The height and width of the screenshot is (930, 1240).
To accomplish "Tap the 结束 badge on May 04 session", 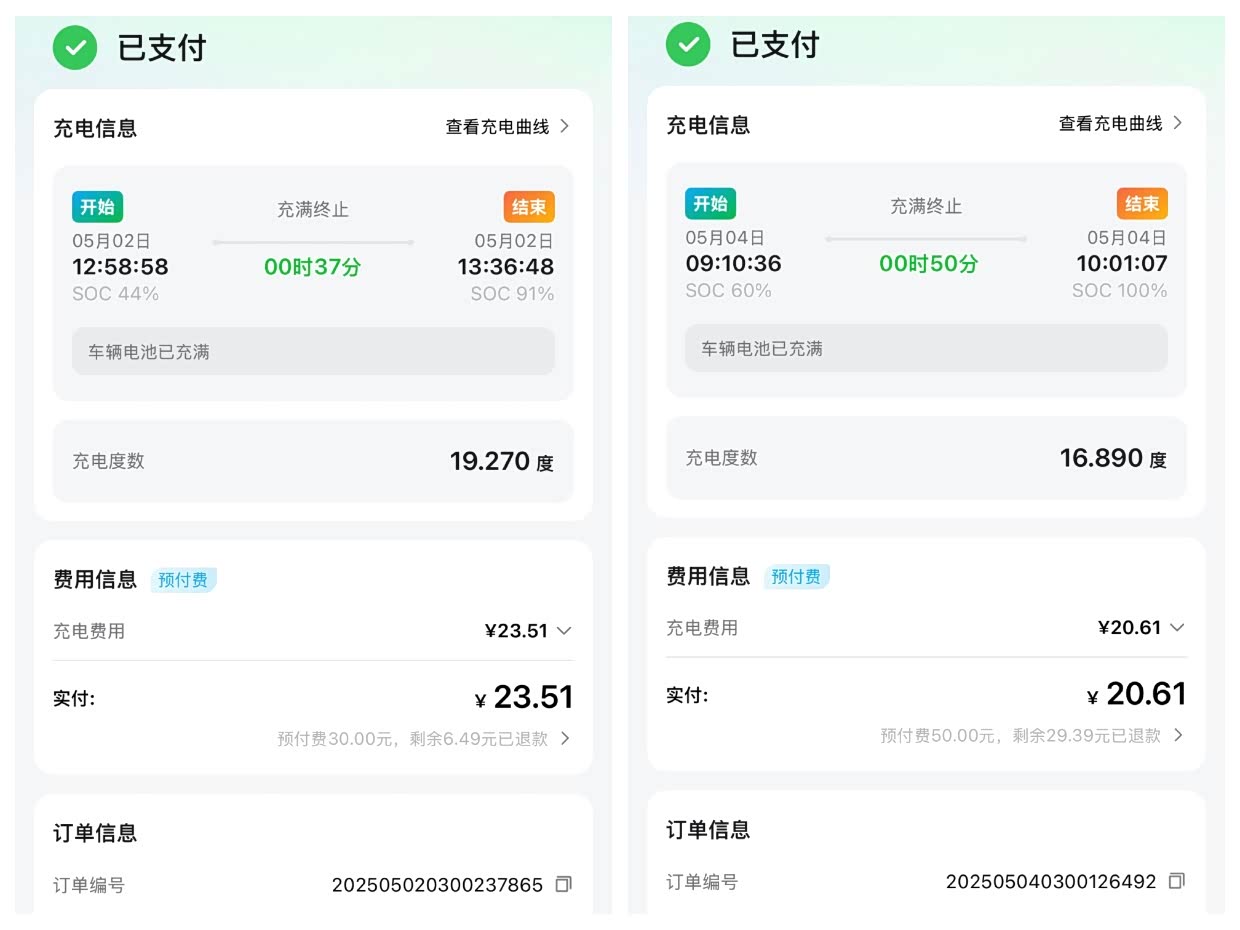I will [1142, 204].
